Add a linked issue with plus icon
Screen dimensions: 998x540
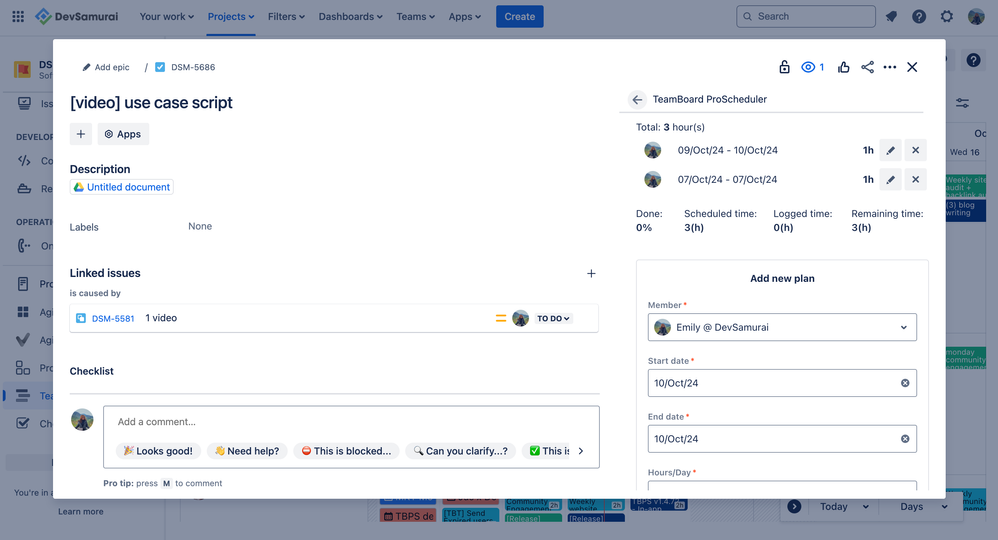[591, 273]
